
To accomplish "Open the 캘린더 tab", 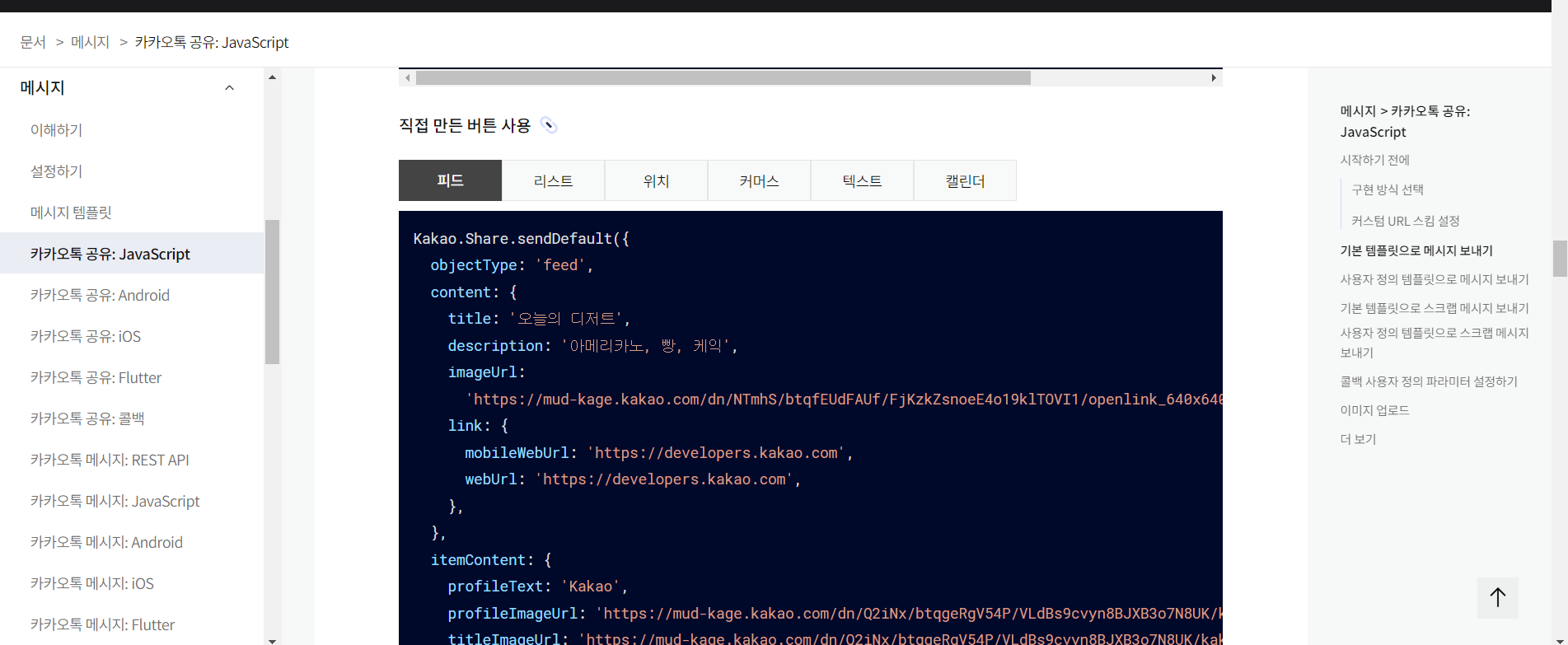I will 965,180.
